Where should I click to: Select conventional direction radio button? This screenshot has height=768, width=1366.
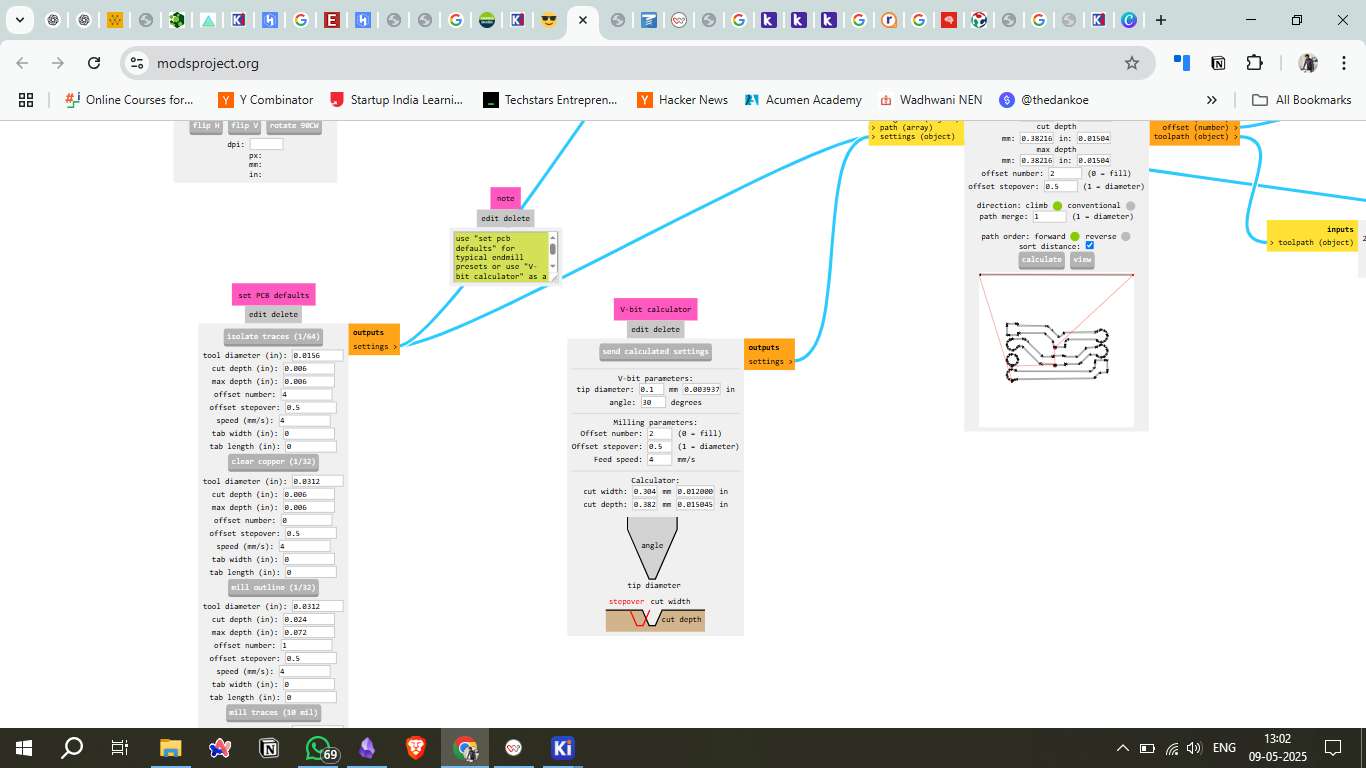tap(1131, 206)
